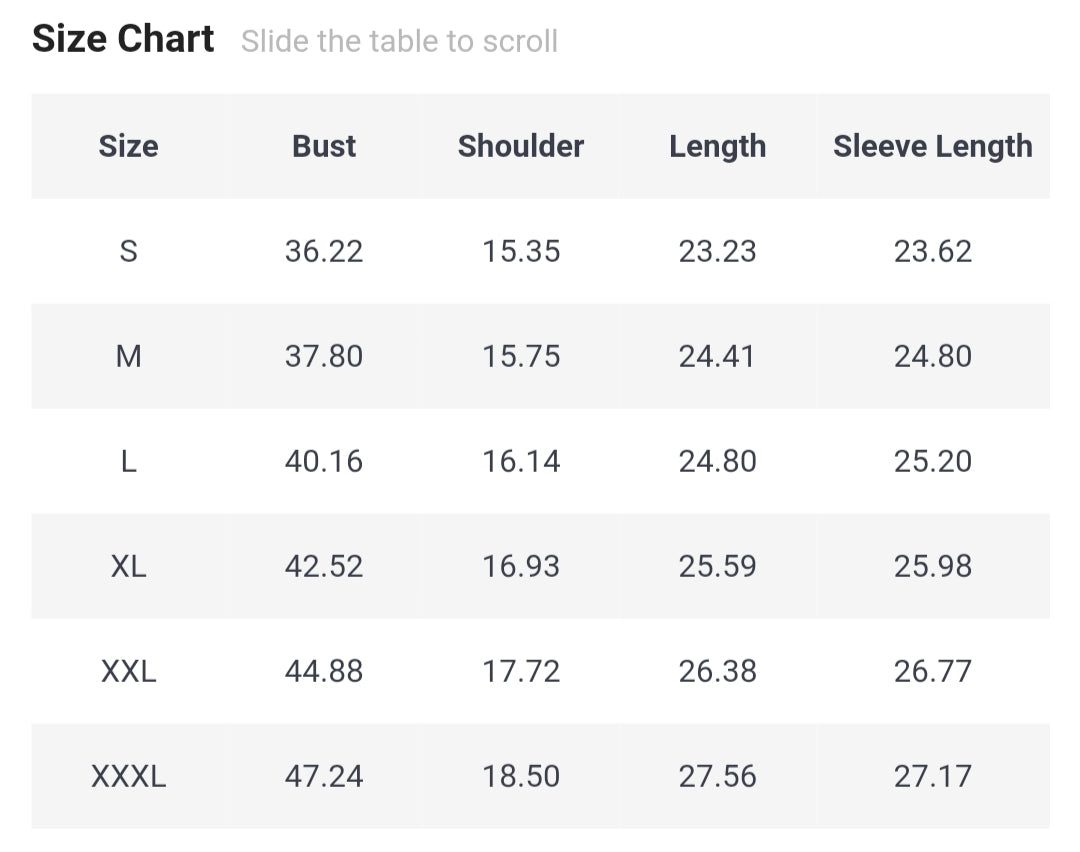Select shoulder value 17.72
Screen dimensions: 1080x852
tap(520, 671)
